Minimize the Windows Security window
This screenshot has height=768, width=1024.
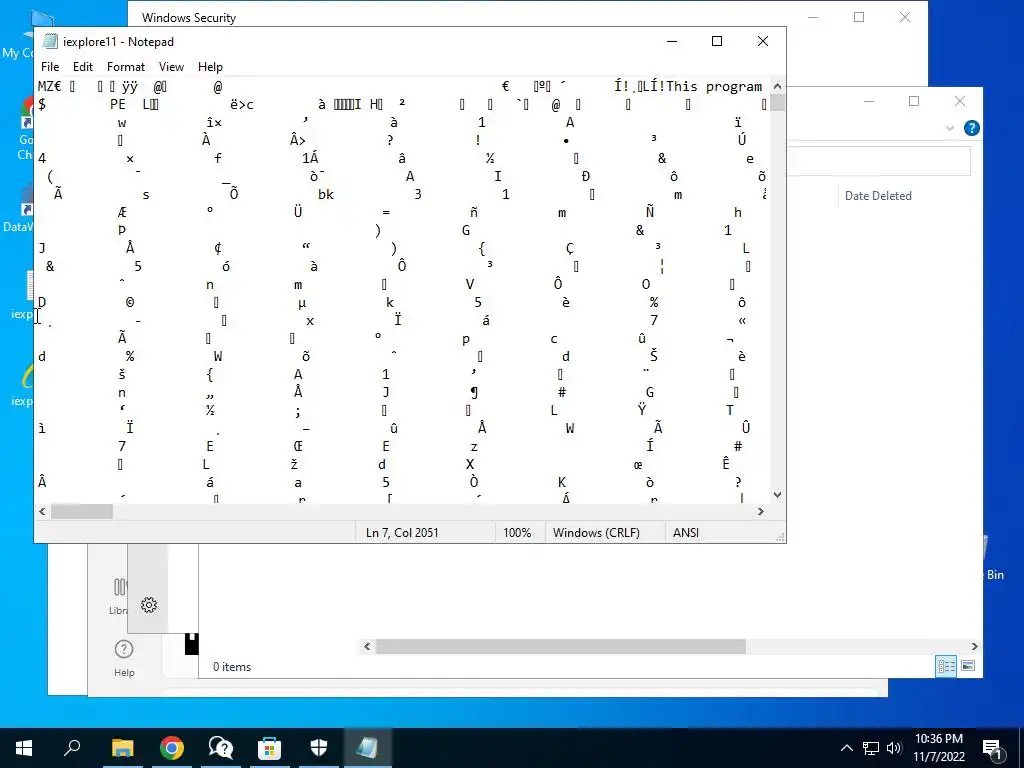click(x=813, y=18)
